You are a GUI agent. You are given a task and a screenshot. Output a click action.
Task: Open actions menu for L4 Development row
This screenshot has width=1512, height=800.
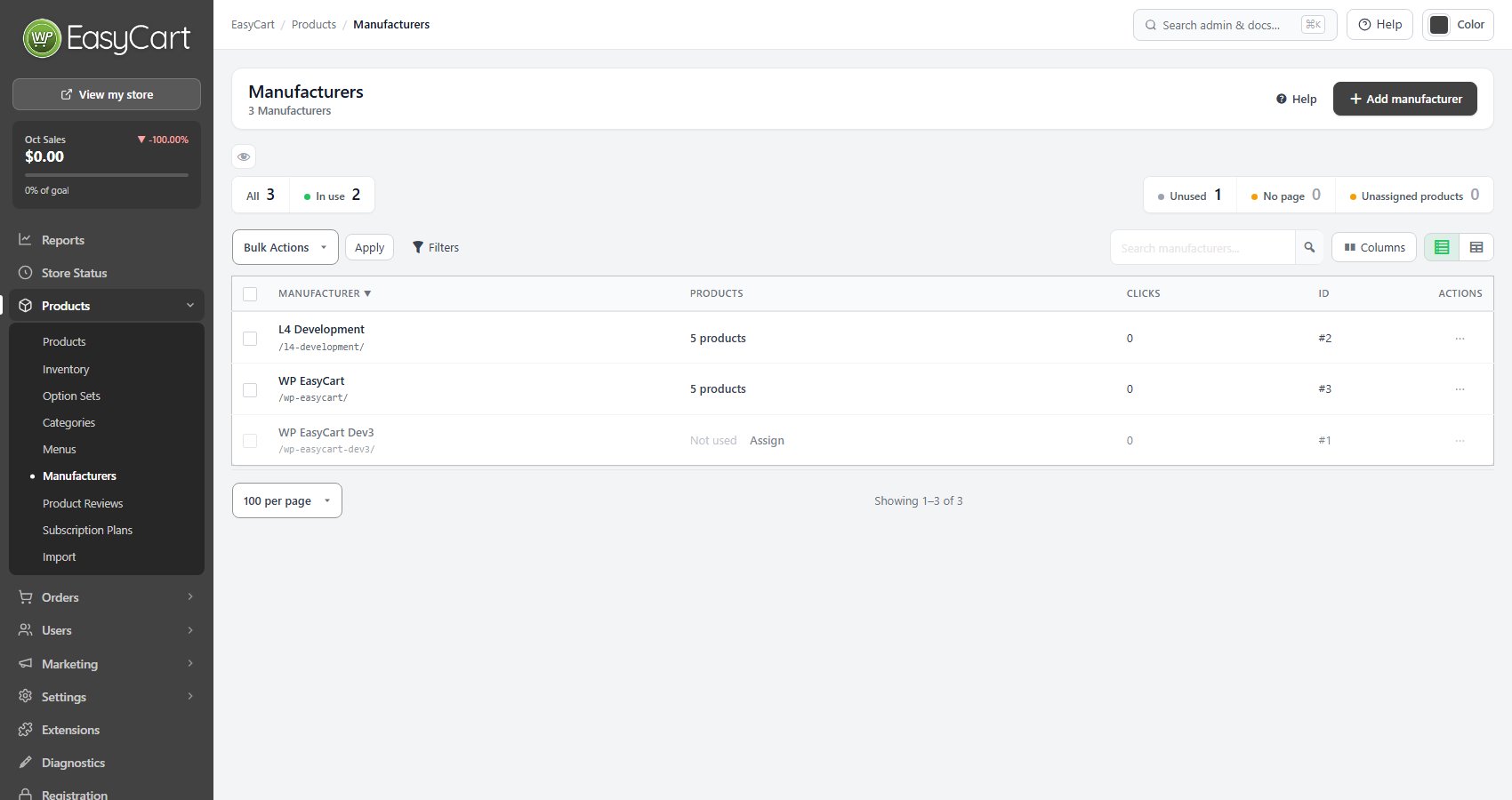point(1460,338)
